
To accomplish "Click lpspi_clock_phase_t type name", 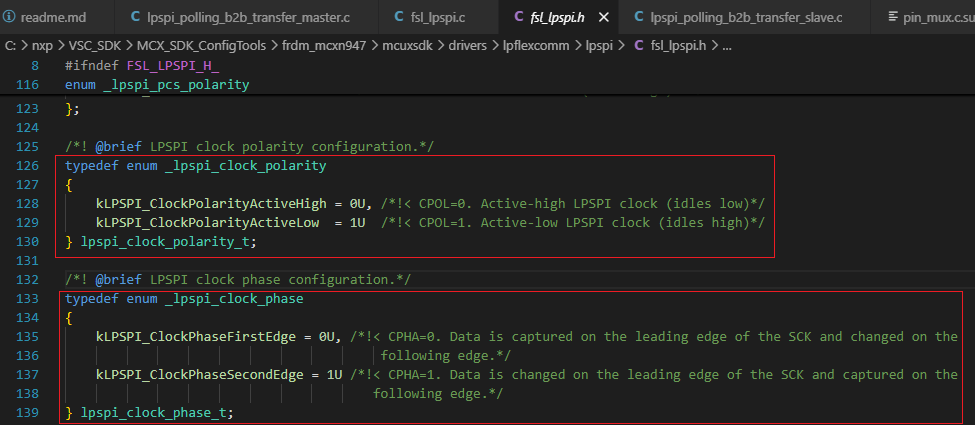I will pyautogui.click(x=155, y=413).
